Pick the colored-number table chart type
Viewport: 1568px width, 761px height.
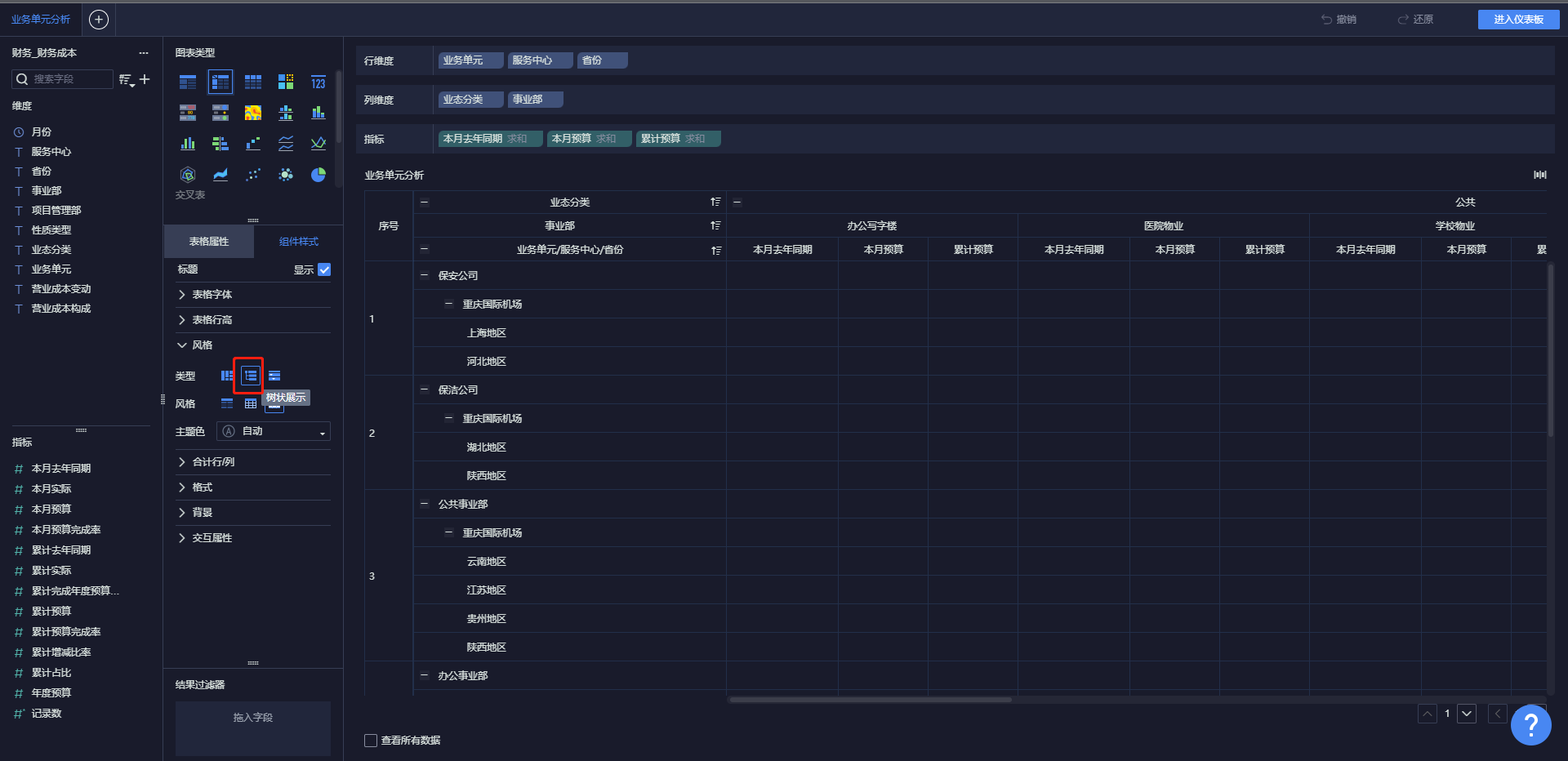pos(188,113)
